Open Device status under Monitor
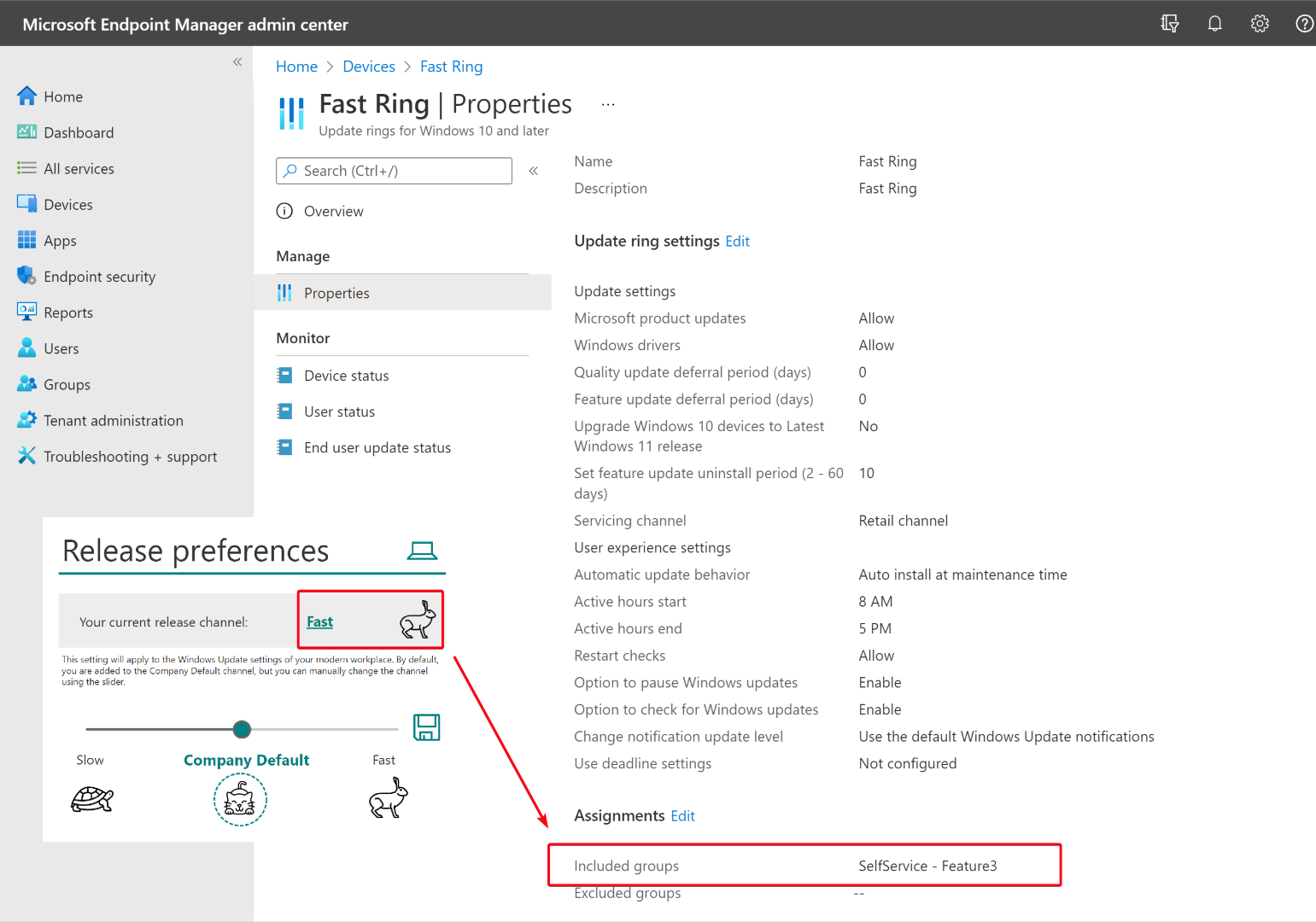This screenshot has width=1316, height=922. (x=346, y=376)
